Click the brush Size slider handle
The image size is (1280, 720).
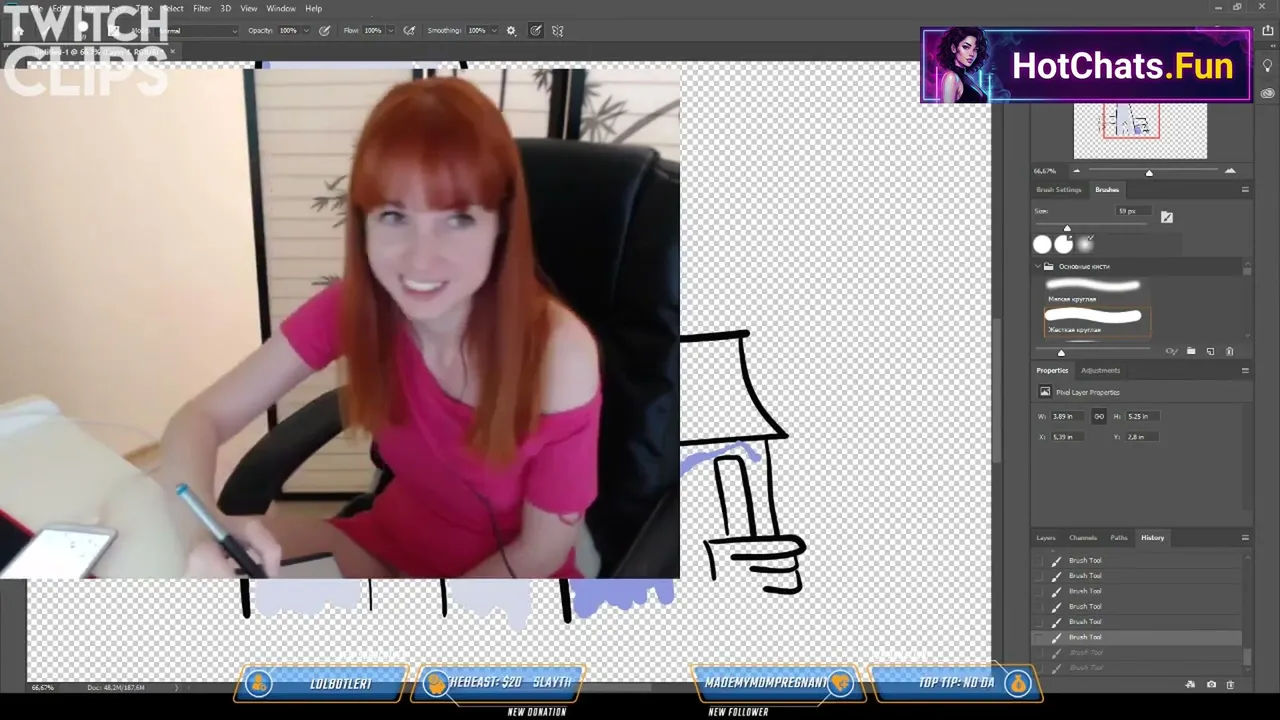click(1067, 228)
